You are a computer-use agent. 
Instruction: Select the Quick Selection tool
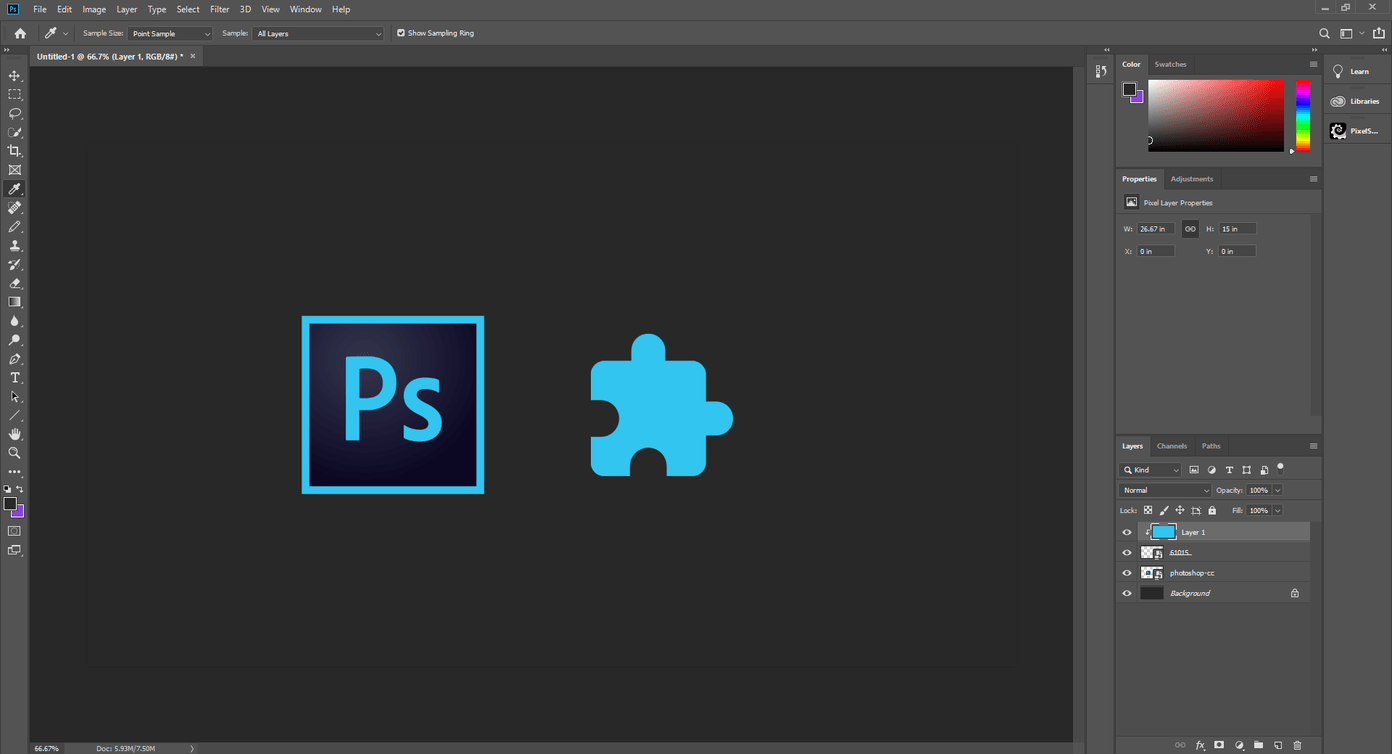tap(15, 132)
